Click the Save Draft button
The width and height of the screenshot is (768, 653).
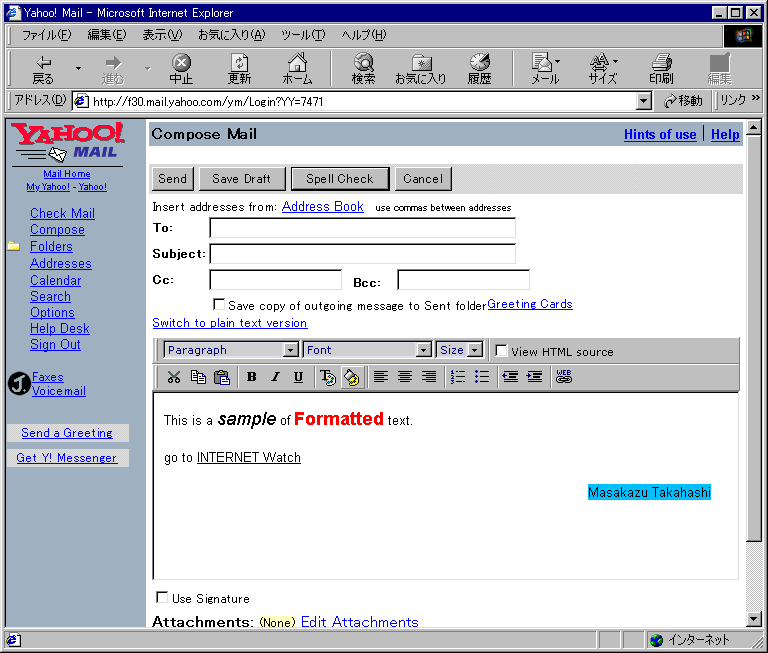pos(241,179)
